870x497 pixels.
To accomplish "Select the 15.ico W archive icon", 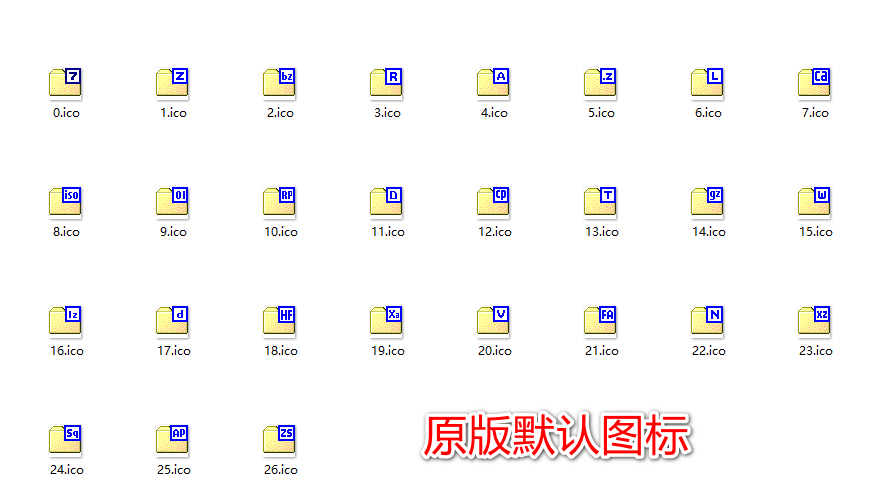I will 815,202.
